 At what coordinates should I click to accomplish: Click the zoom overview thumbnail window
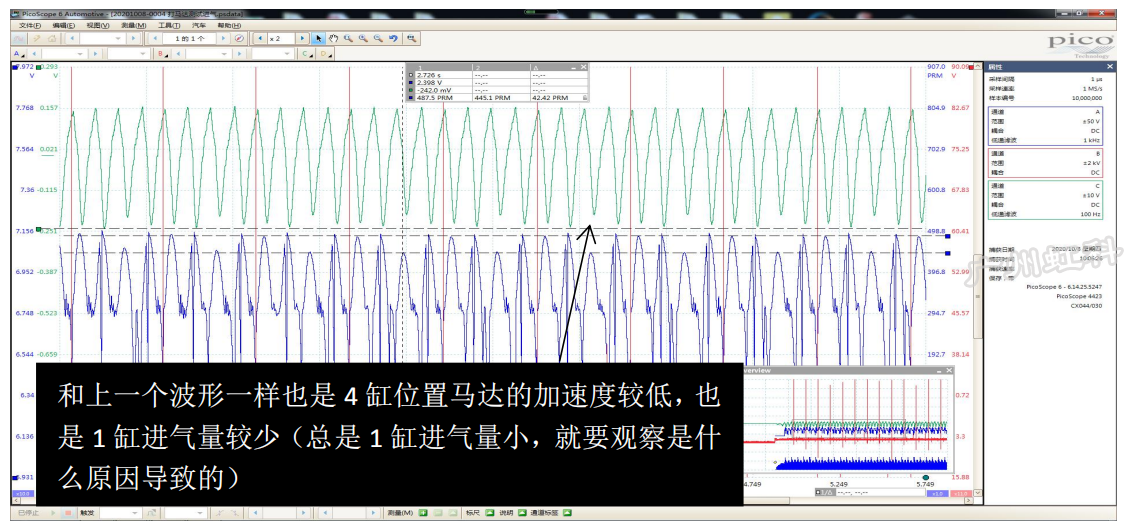pos(848,421)
